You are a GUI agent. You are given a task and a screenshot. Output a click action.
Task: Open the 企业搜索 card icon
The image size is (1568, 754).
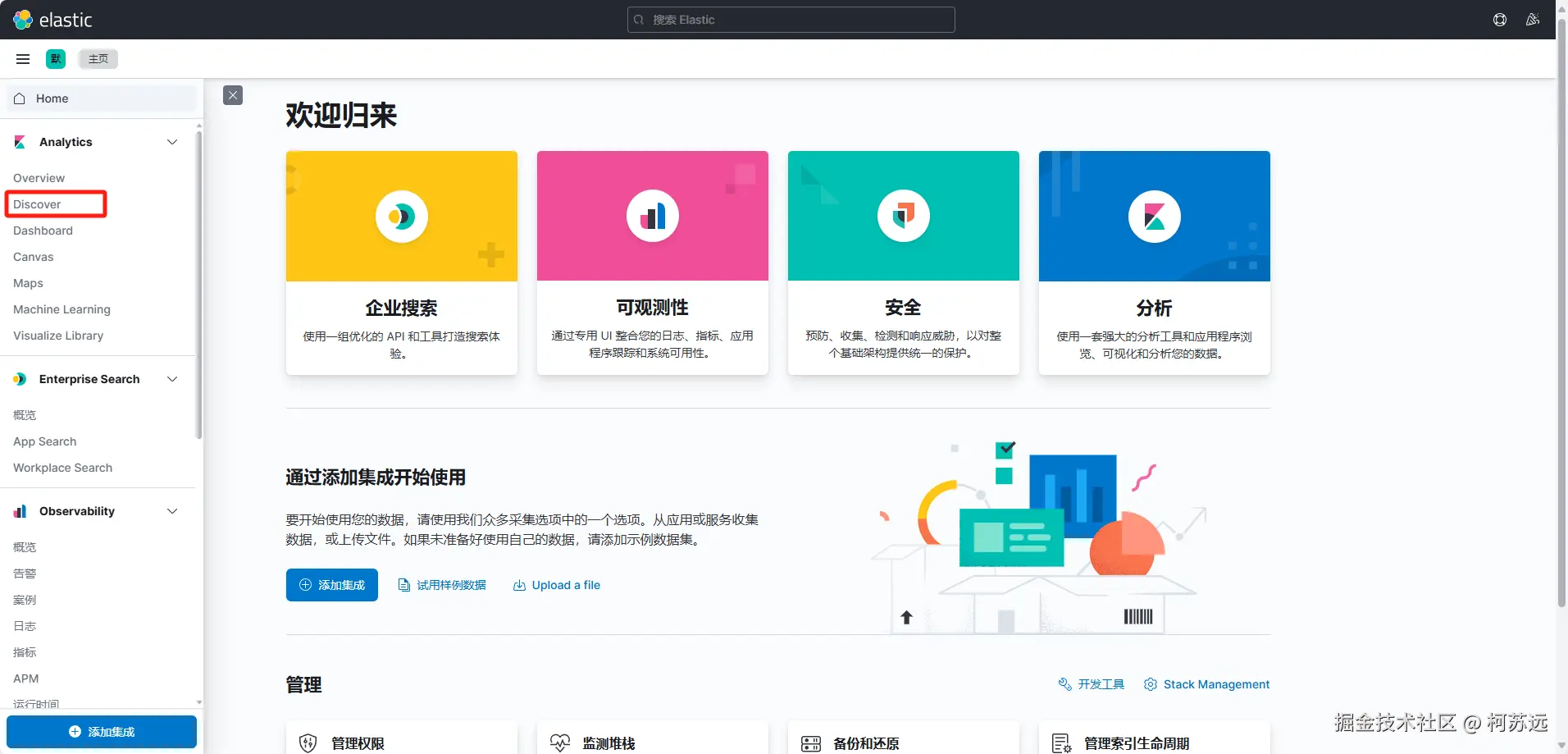402,217
